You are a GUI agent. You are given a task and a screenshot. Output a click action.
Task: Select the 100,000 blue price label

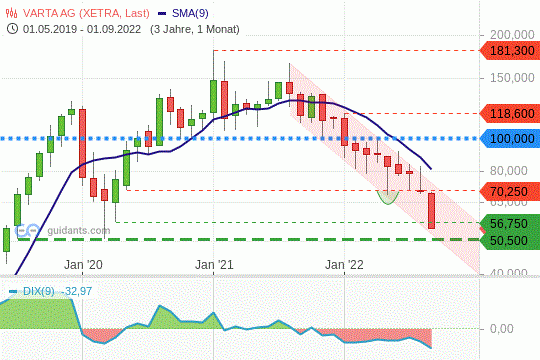(510, 139)
